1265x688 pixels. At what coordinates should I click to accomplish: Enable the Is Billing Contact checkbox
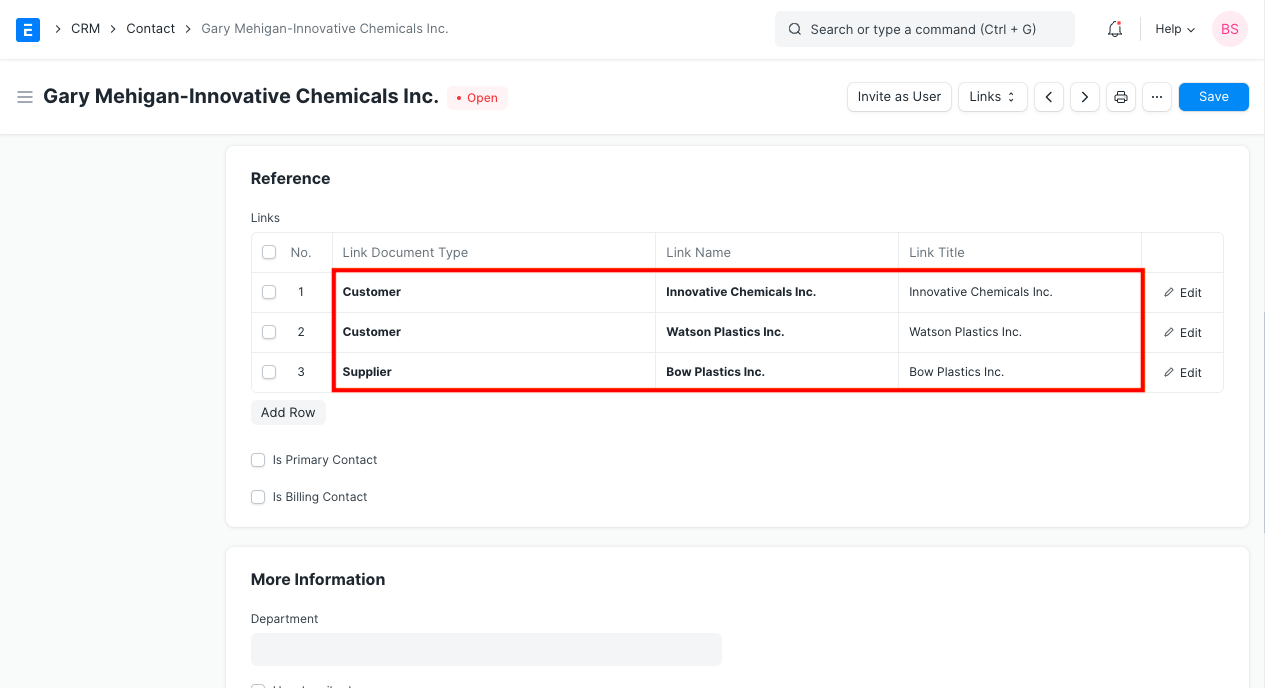[258, 497]
